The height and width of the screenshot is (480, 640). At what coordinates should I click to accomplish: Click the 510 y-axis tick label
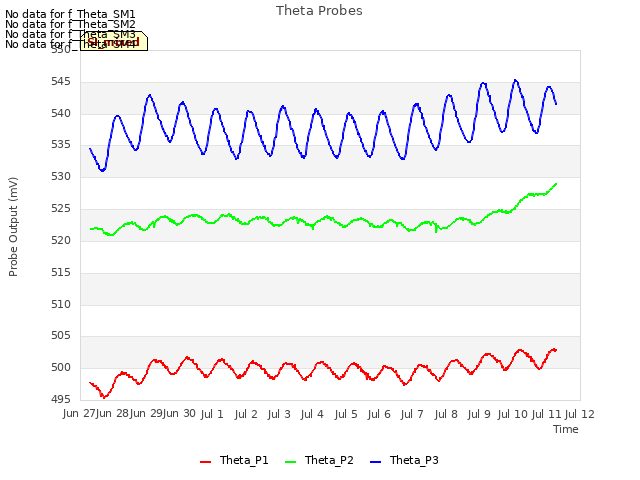[61, 304]
